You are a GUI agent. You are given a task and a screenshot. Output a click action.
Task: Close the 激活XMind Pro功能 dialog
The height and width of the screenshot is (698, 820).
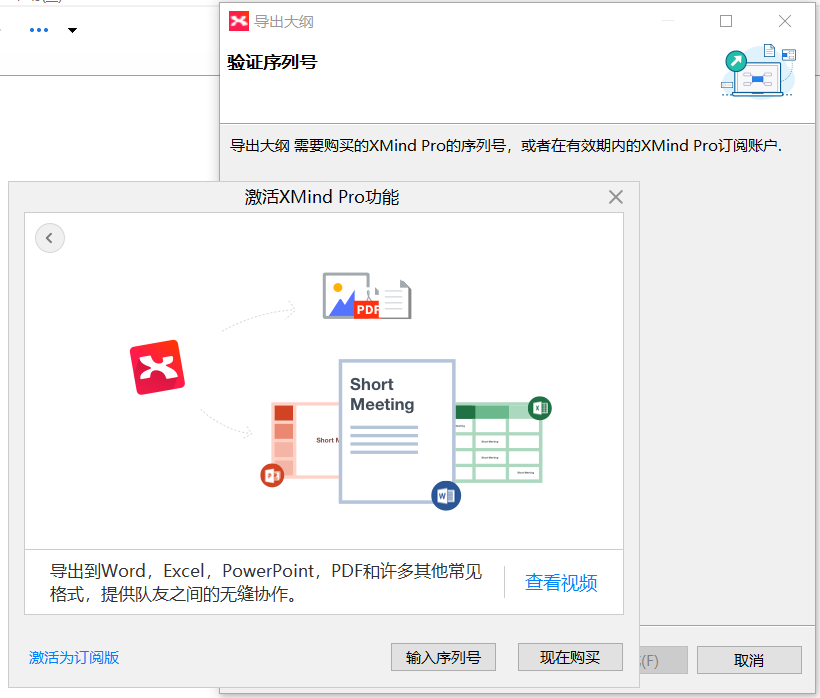(x=616, y=197)
